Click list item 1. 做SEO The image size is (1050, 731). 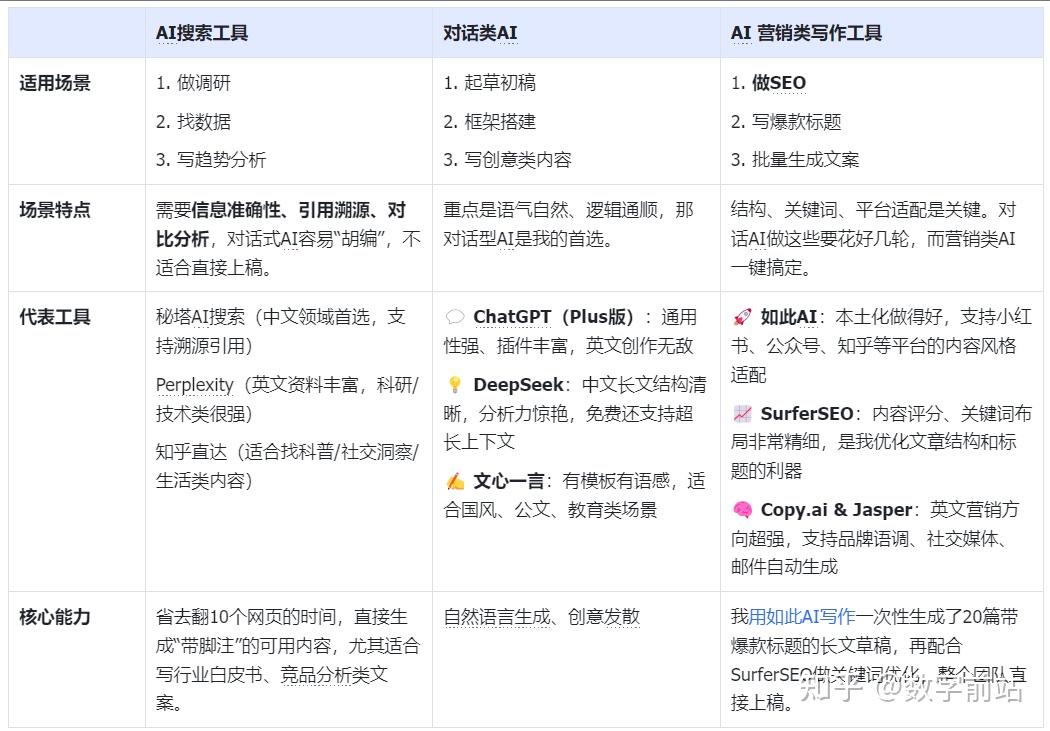[x=768, y=83]
